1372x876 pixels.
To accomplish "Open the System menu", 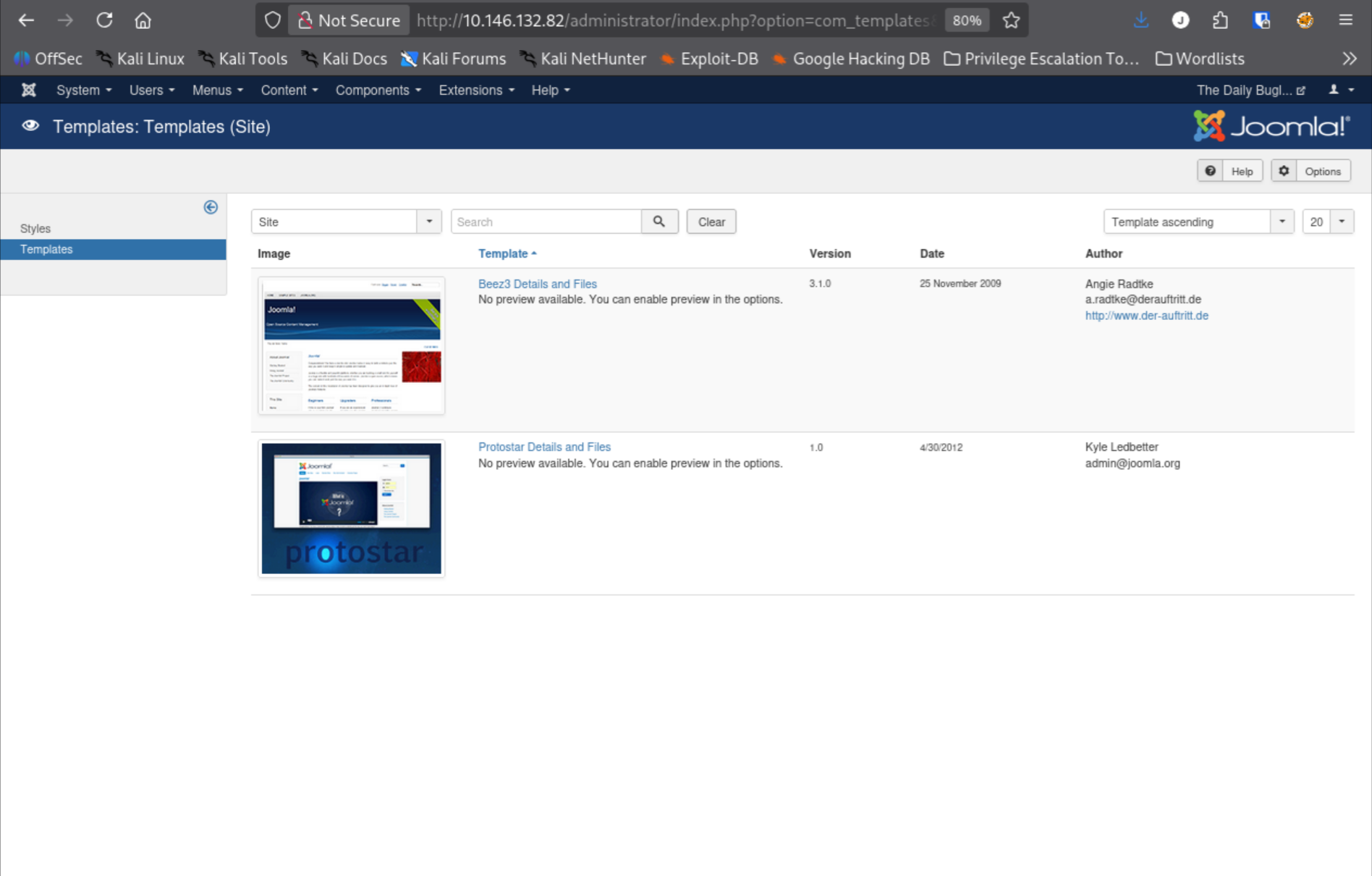I will tap(84, 90).
